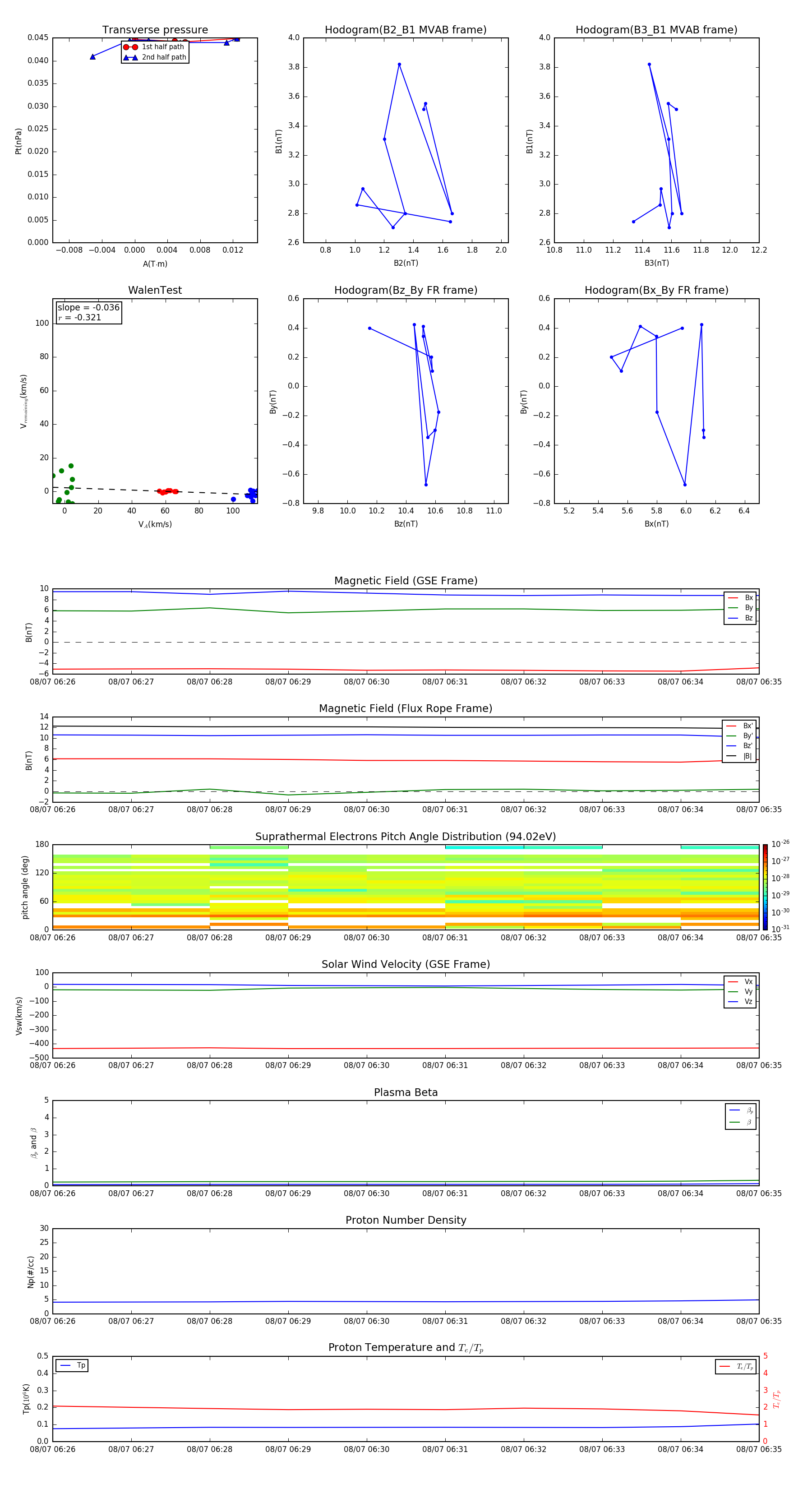Click the "V_remaining(km/s)" y-axis label
This screenshot has width=812, height=1489.
[24, 401]
